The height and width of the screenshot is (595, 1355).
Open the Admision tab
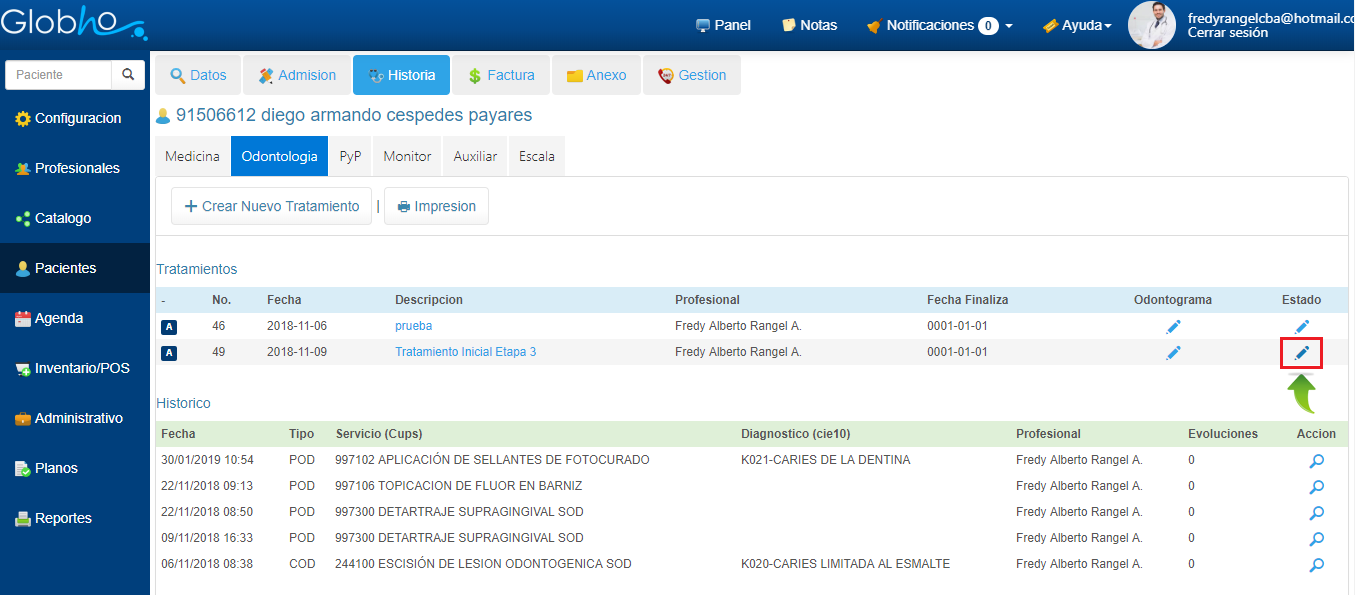click(x=297, y=75)
